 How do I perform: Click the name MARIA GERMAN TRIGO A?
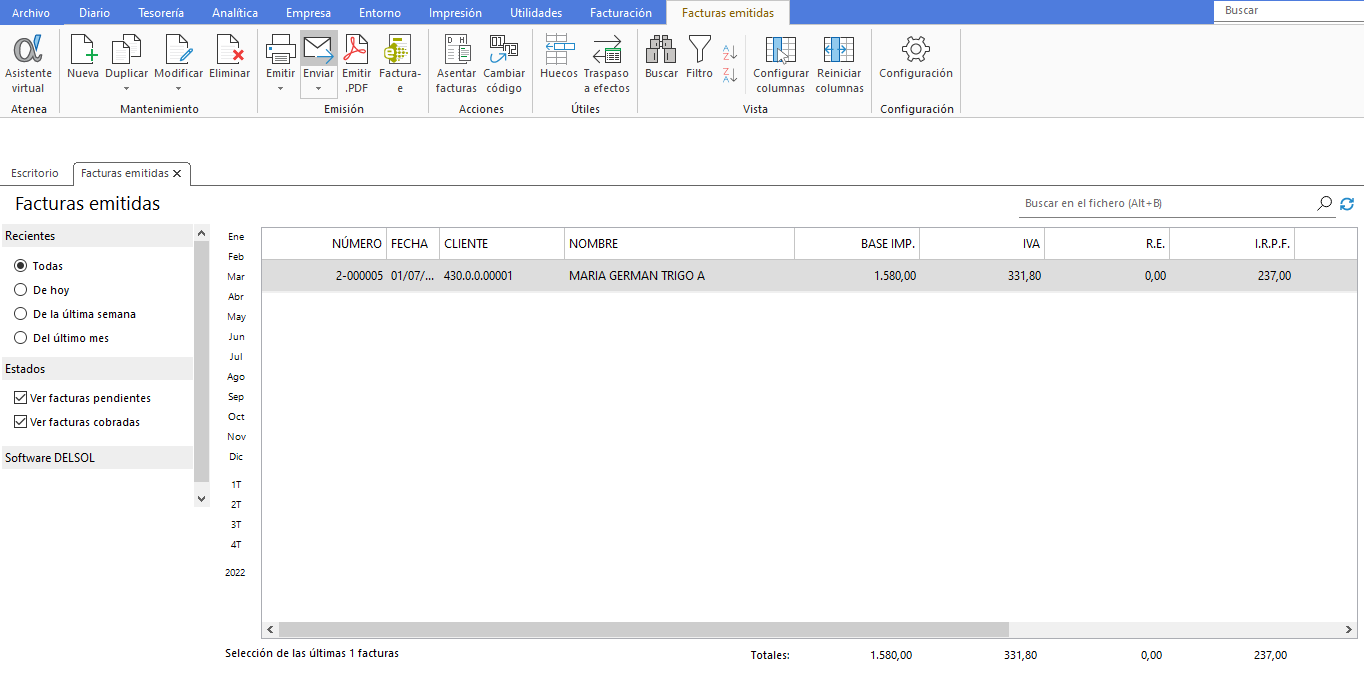click(x=637, y=276)
